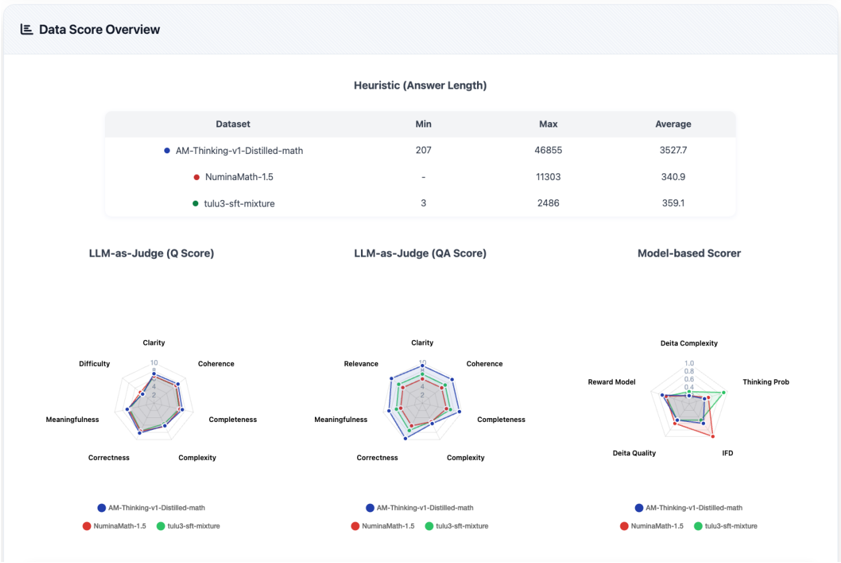
Task: Click the Completeness axis label in Q Score radar
Action: tap(233, 419)
